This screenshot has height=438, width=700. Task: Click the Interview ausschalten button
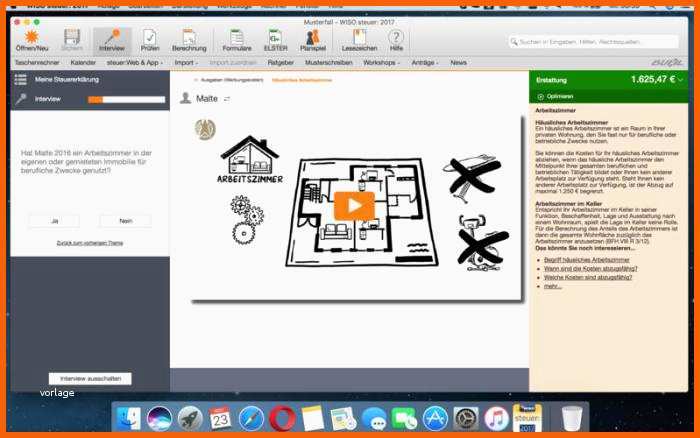tap(90, 379)
